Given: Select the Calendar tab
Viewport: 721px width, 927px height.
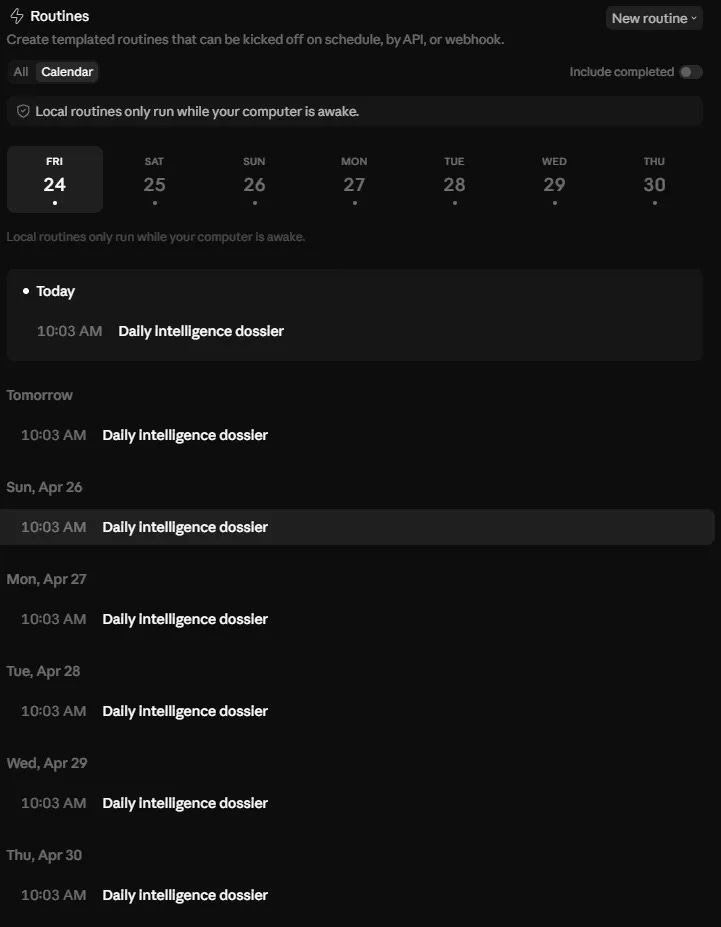Looking at the screenshot, I should (67, 72).
